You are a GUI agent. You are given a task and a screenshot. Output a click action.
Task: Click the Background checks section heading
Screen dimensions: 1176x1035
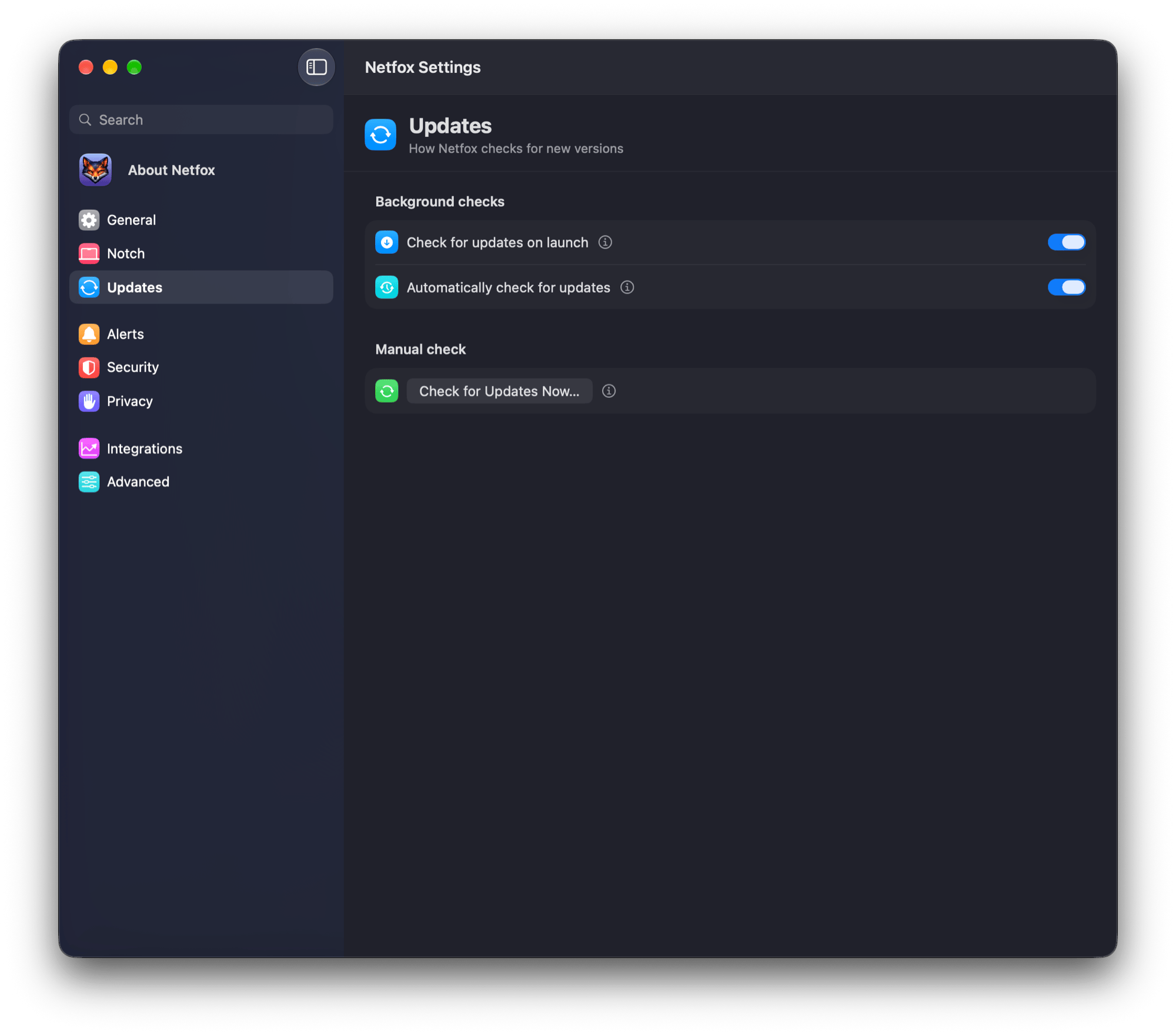point(440,202)
